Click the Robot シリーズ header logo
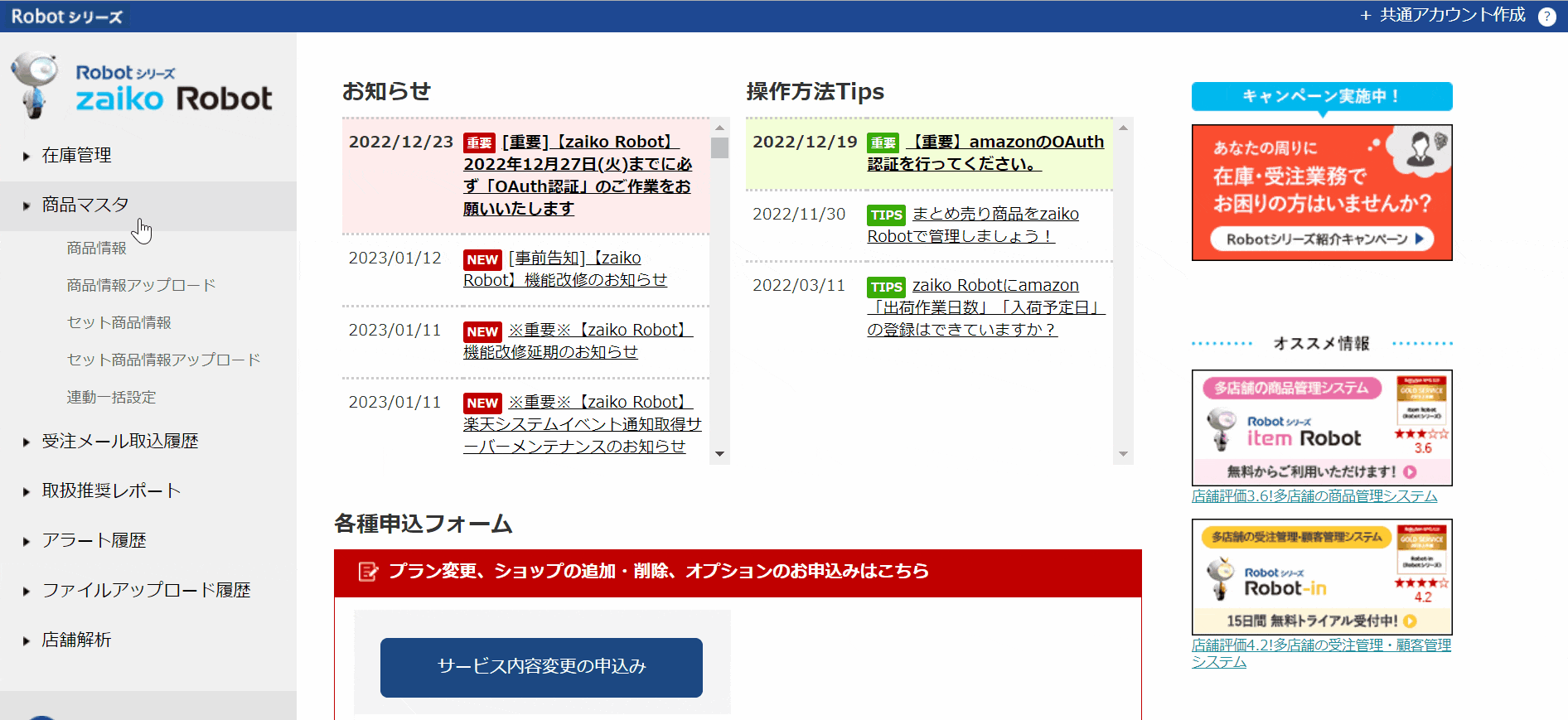This screenshot has width=1568, height=720. pyautogui.click(x=66, y=17)
